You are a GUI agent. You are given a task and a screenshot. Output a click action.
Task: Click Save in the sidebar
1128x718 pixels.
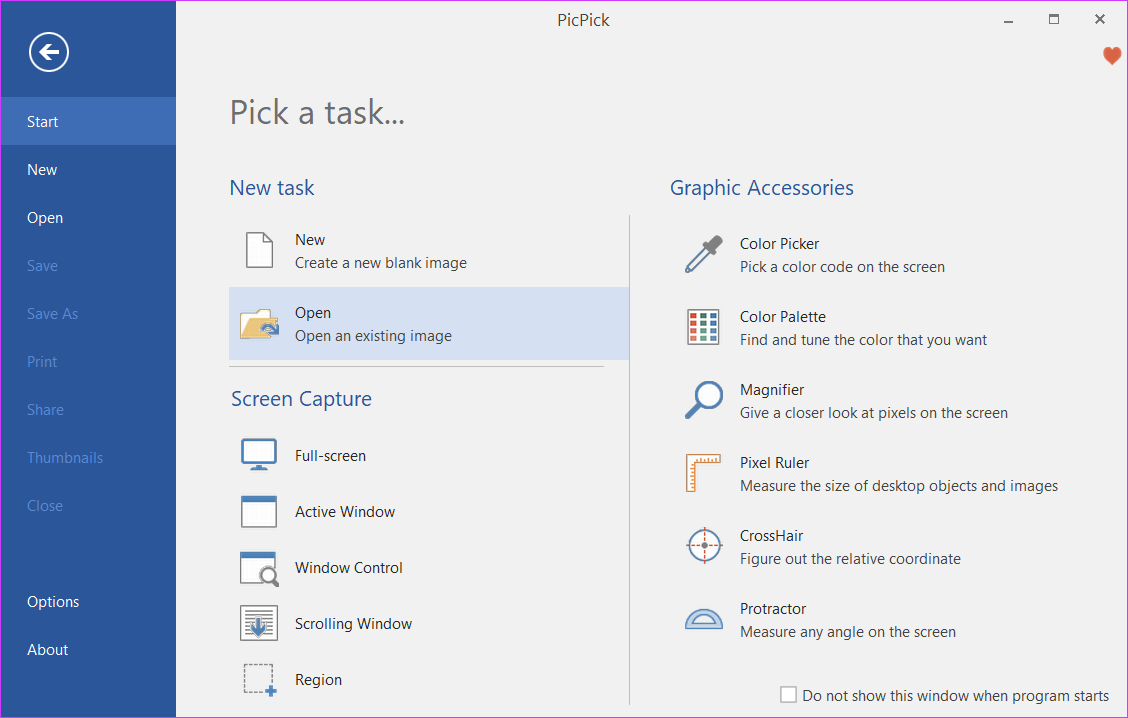click(x=88, y=265)
